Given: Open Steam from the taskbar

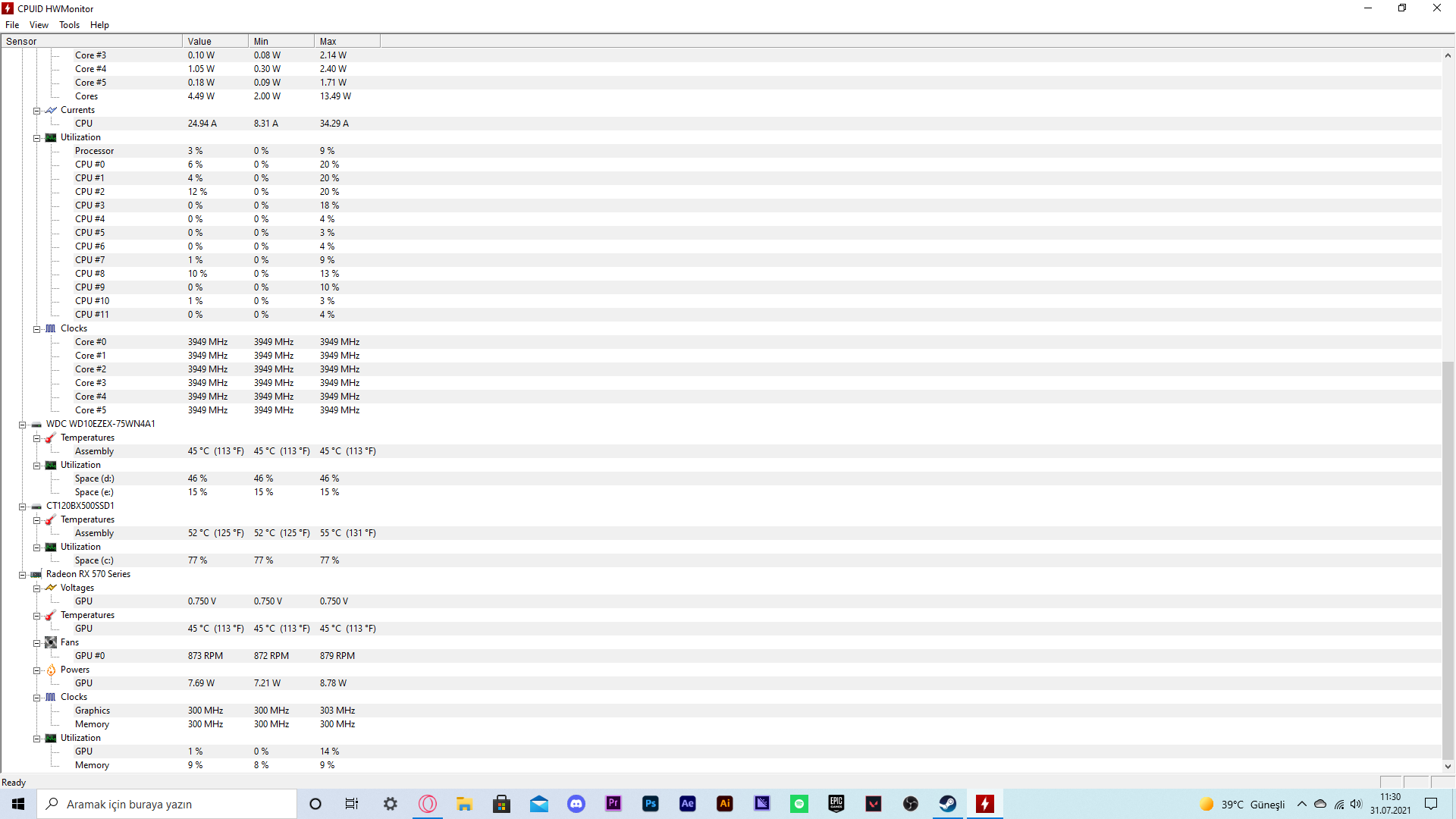Looking at the screenshot, I should (948, 804).
